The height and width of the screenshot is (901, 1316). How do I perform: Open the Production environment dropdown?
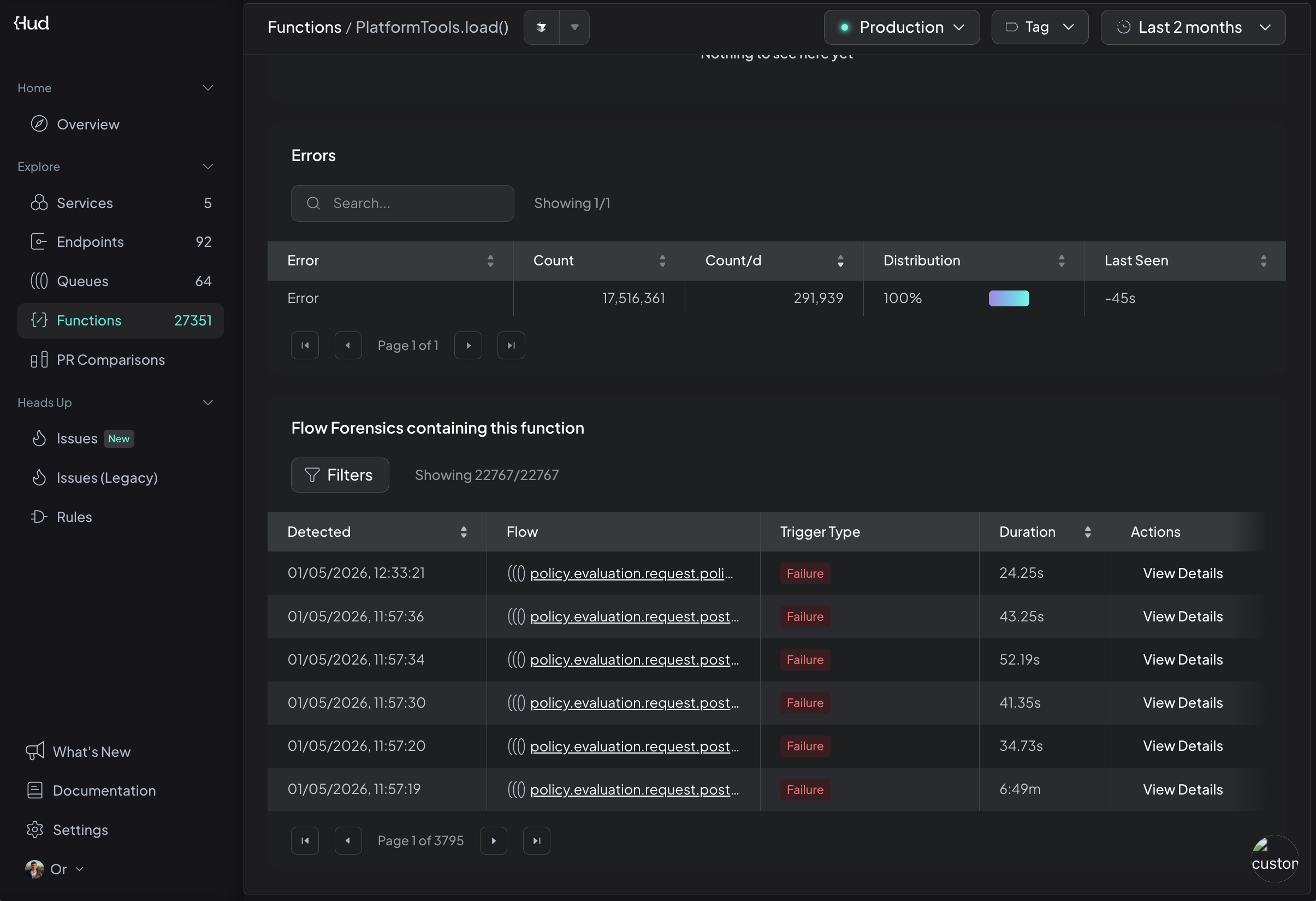point(902,27)
